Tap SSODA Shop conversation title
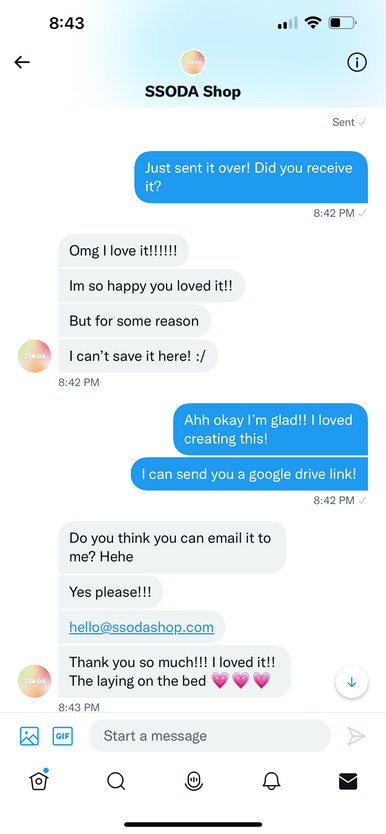 tap(193, 91)
